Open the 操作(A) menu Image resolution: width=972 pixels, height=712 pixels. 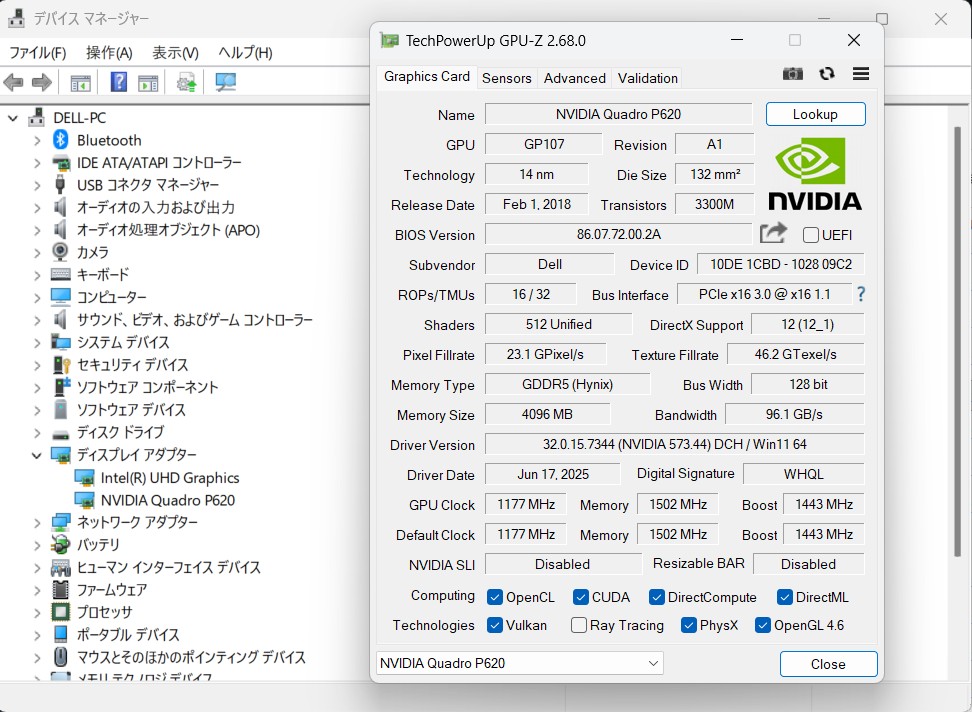click(x=109, y=52)
